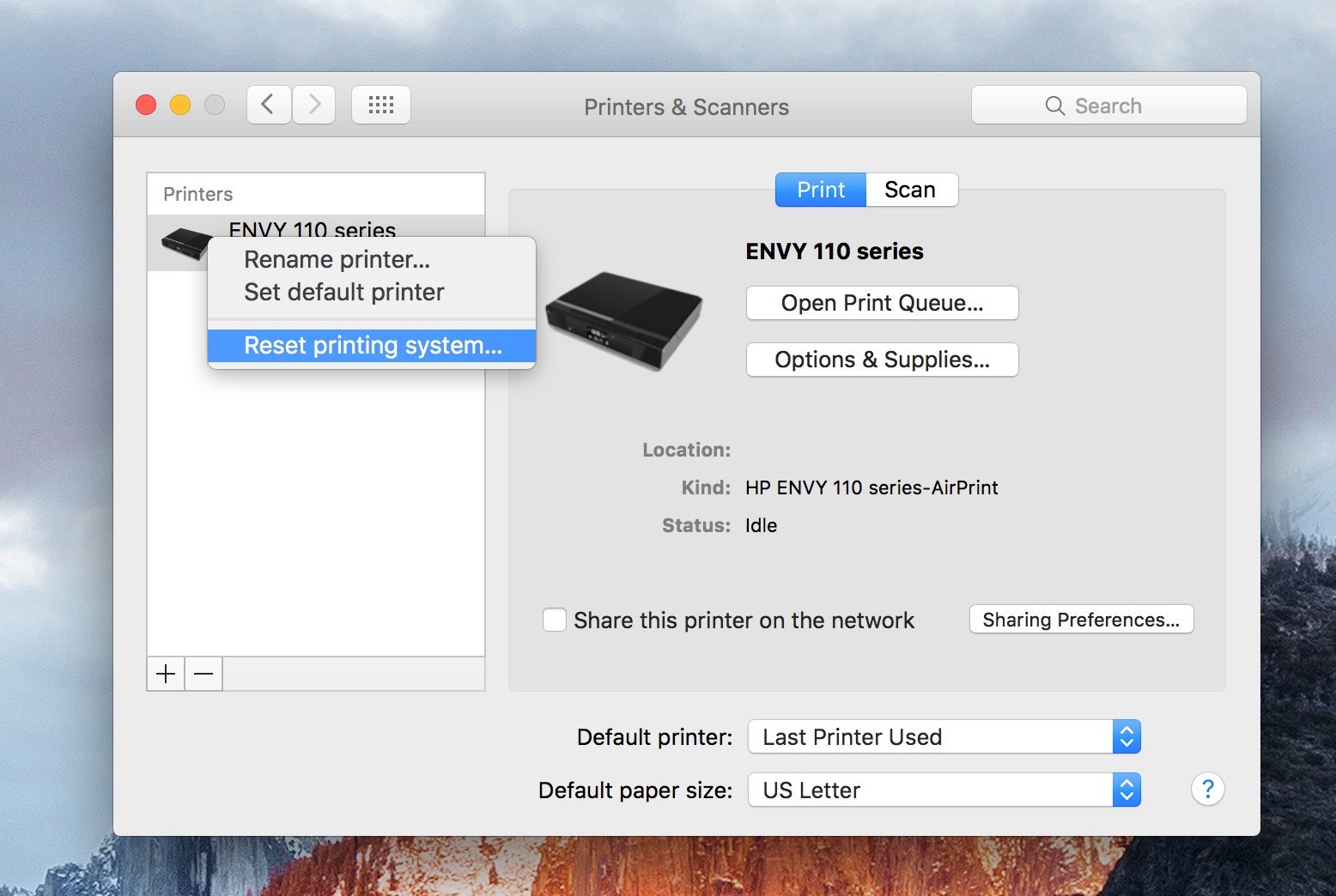Image resolution: width=1336 pixels, height=896 pixels.
Task: Switch to the Scan tab
Action: (x=911, y=190)
